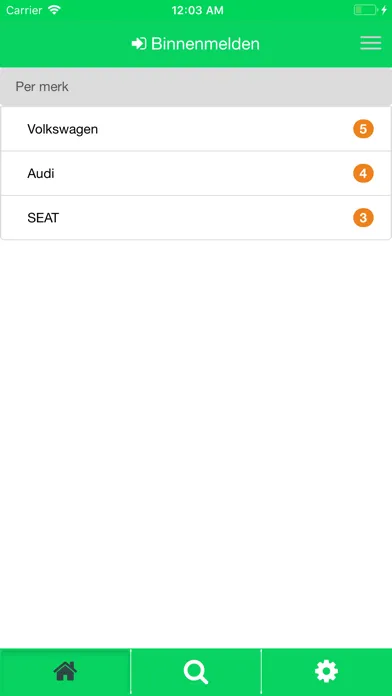Tap the divider between the home and search tabs
This screenshot has width=392, height=696.
click(x=131, y=672)
